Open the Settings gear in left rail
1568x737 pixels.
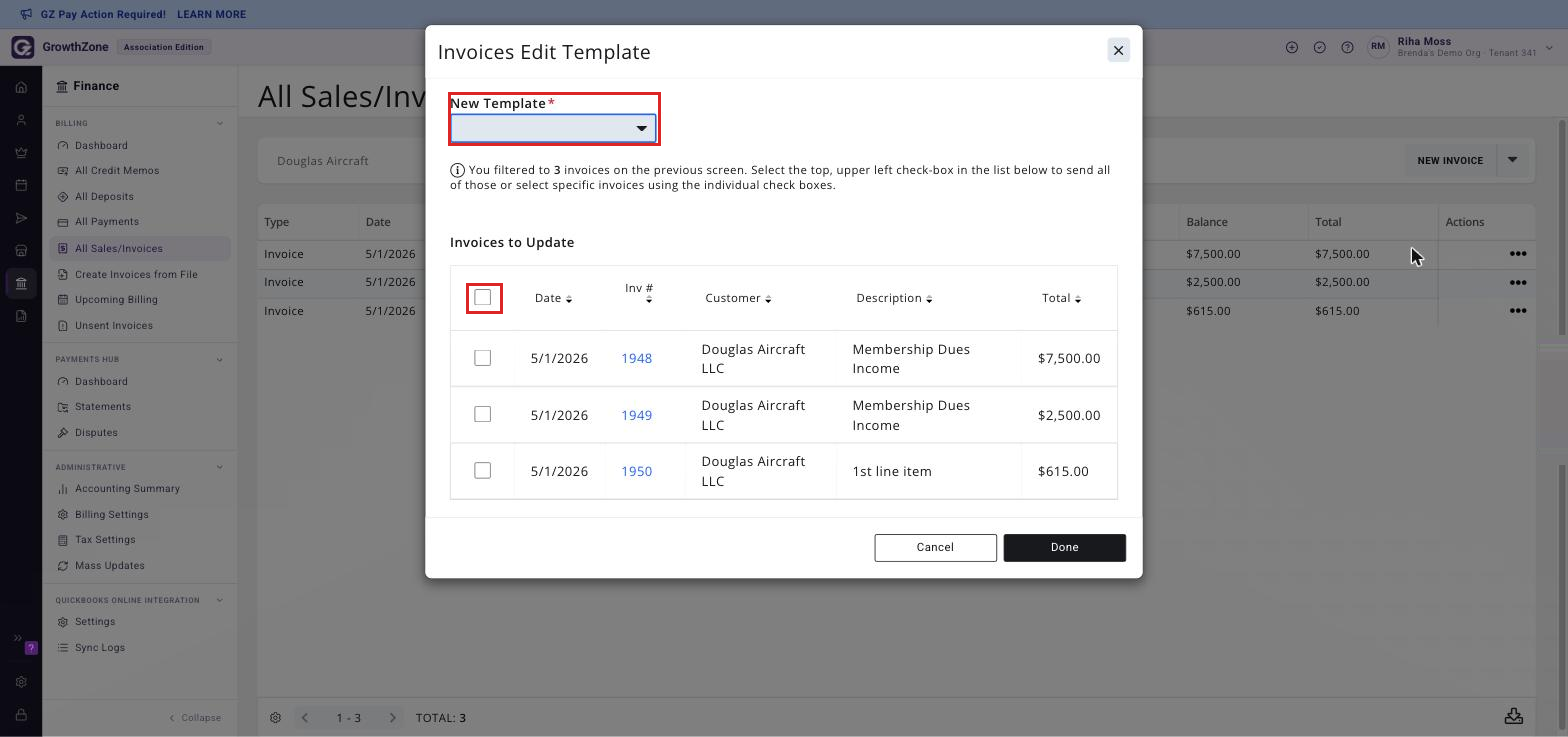(x=21, y=682)
